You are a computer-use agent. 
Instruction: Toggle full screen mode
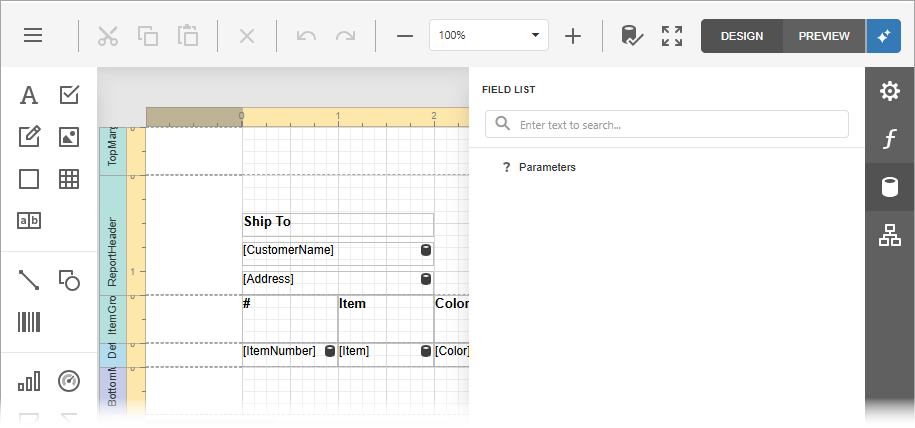(672, 36)
